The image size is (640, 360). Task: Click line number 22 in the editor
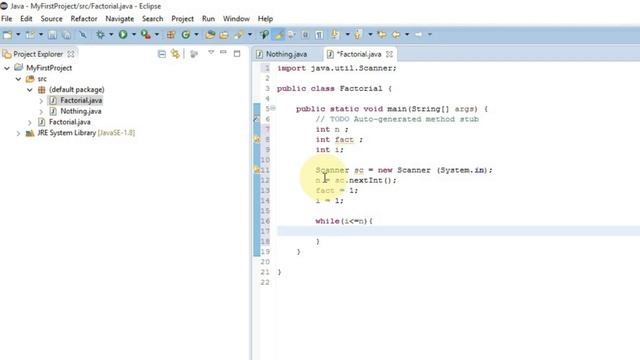tap(265, 282)
